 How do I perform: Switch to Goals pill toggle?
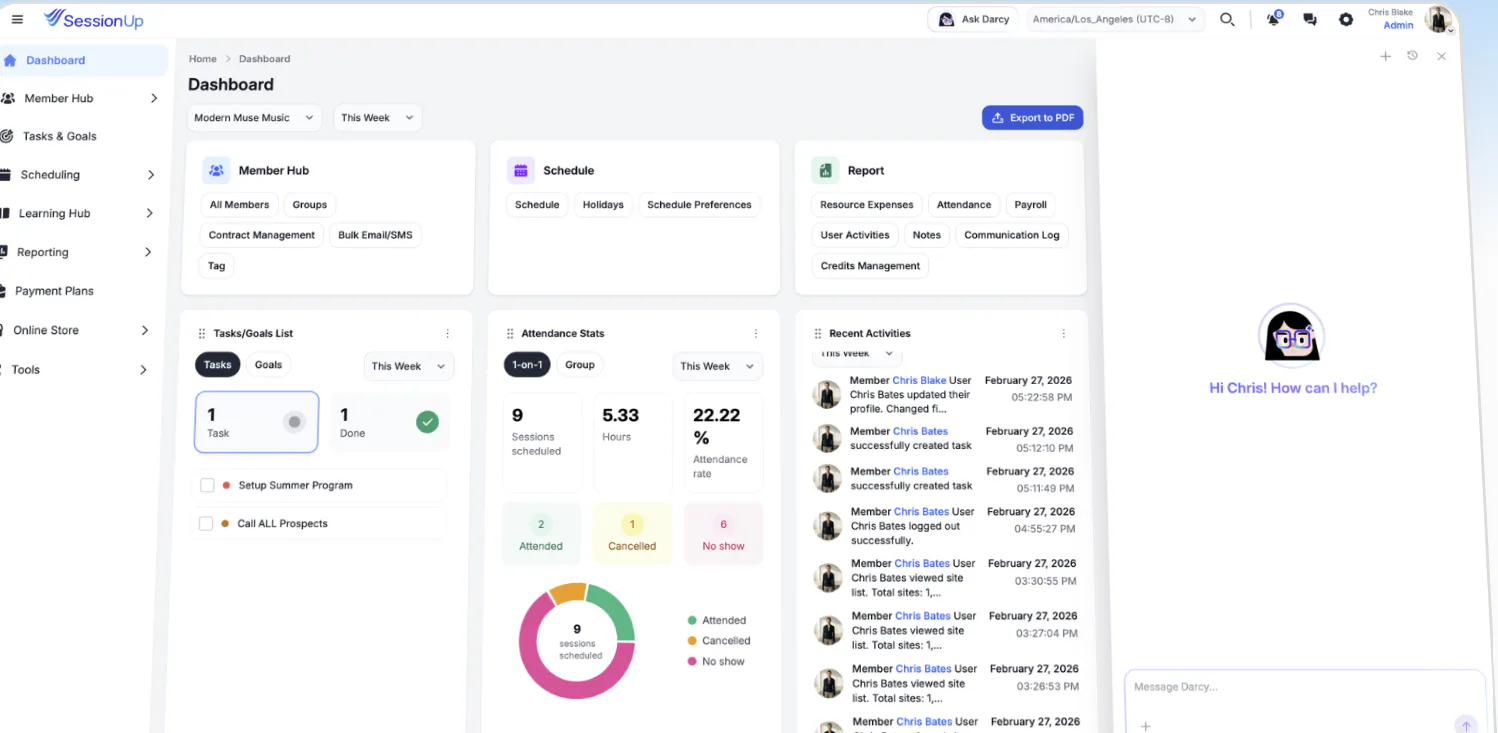point(268,365)
